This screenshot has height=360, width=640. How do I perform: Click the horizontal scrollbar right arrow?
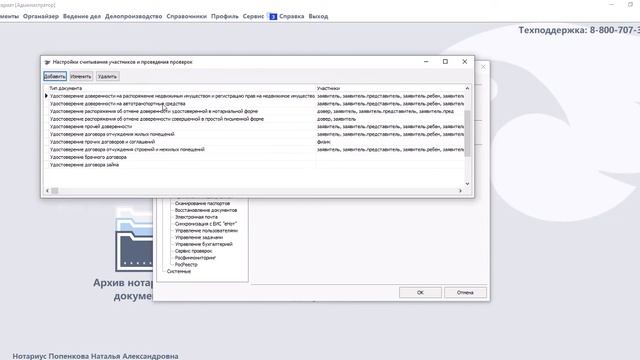click(460, 191)
